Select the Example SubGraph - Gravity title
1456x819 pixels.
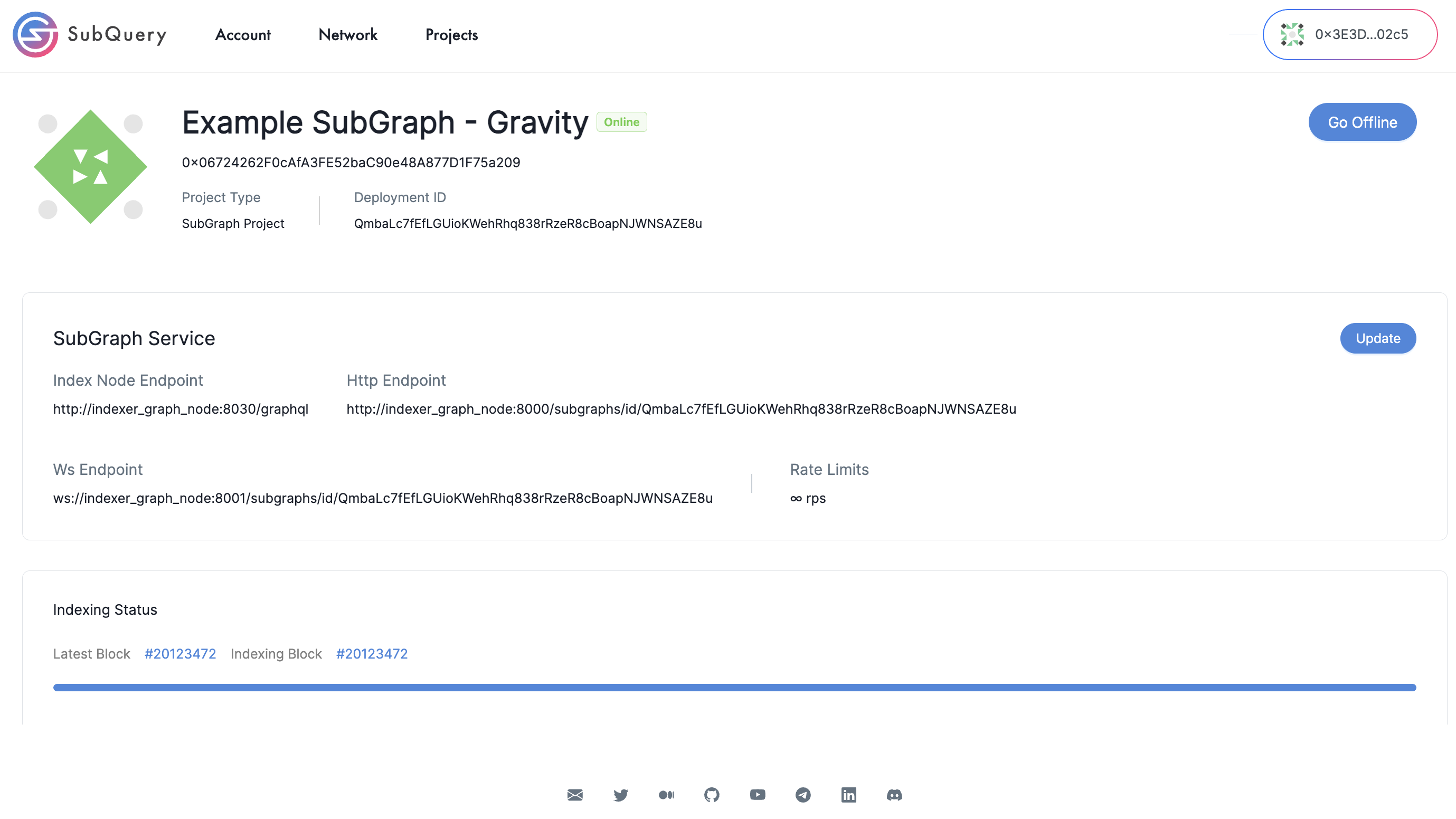click(385, 122)
